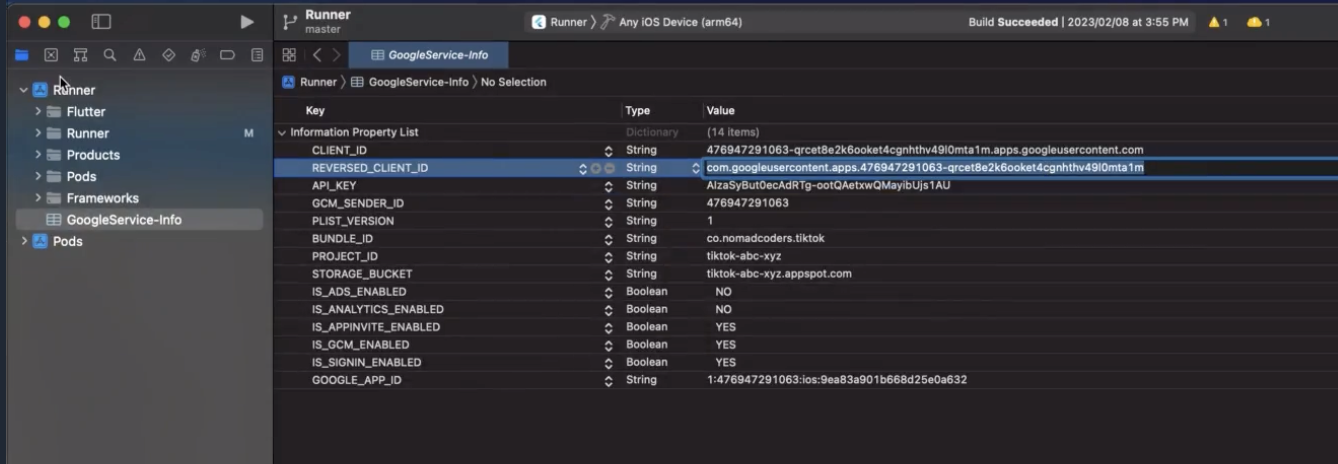Image resolution: width=1338 pixels, height=464 pixels.
Task: Click the GOOGLE_APP_ID value string
Action: [836, 380]
